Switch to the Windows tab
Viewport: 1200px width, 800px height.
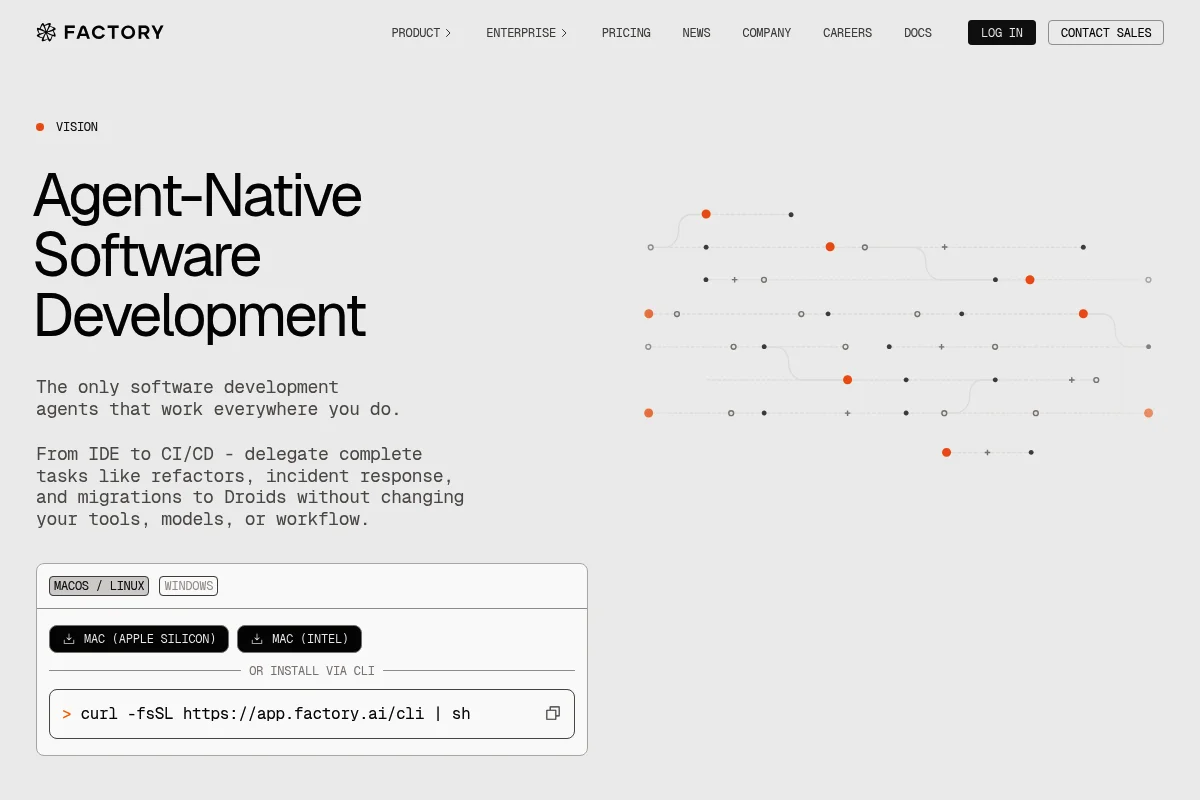[188, 586]
